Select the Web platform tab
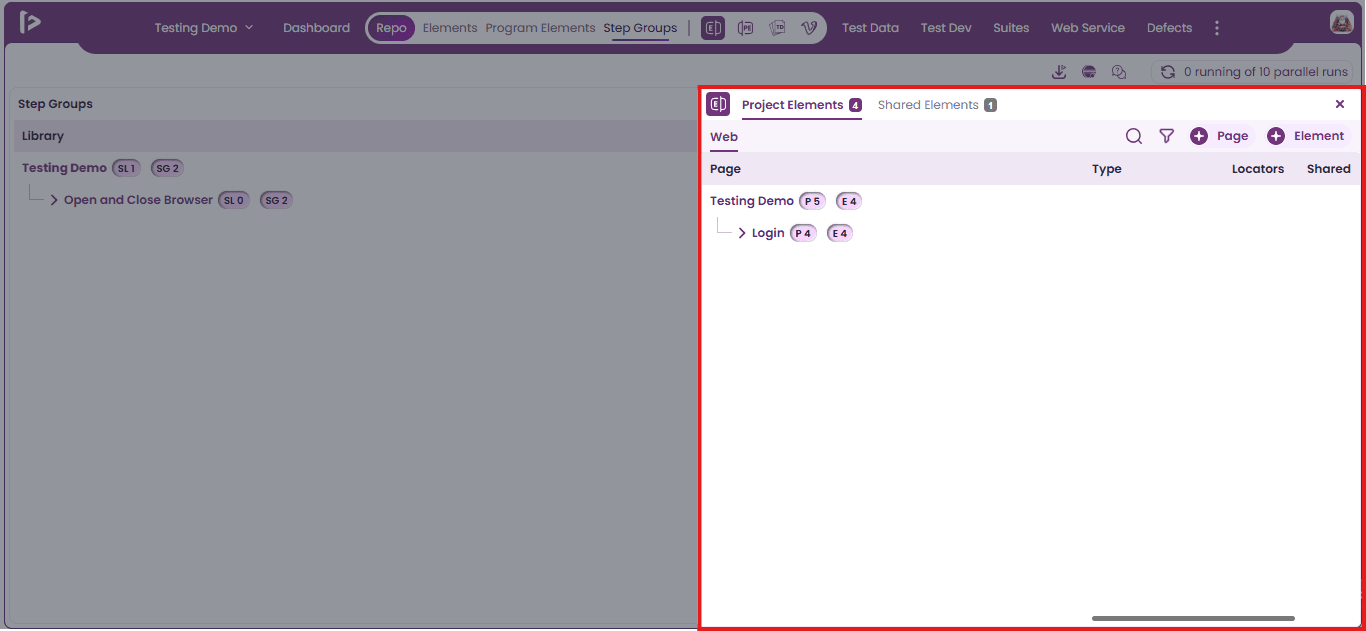The image size is (1366, 631). [x=724, y=137]
